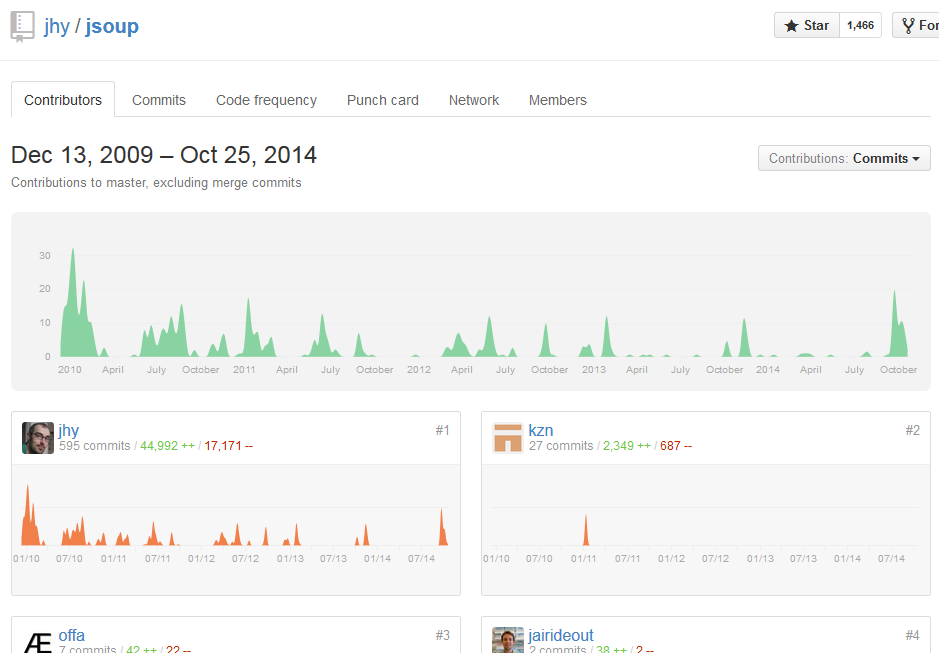This screenshot has height=653, width=939.
Task: Open the Contributions: Commits dropdown
Action: tap(844, 158)
